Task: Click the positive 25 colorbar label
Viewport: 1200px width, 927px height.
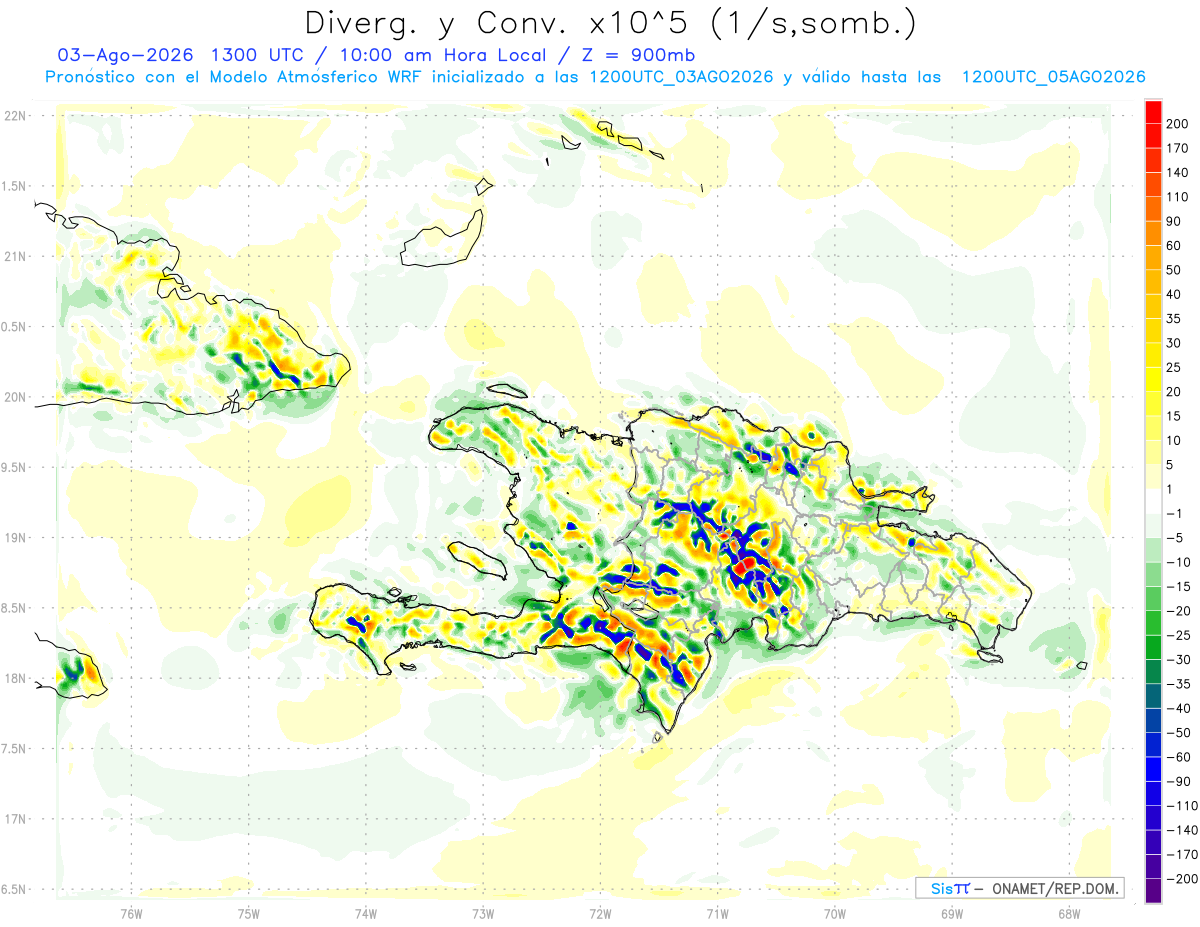Action: click(1175, 368)
